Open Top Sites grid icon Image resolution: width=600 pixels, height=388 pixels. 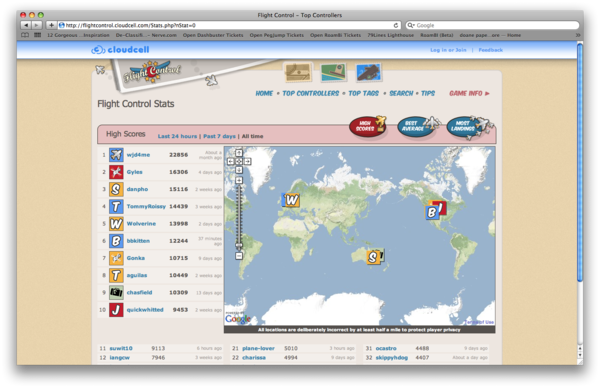point(38,35)
